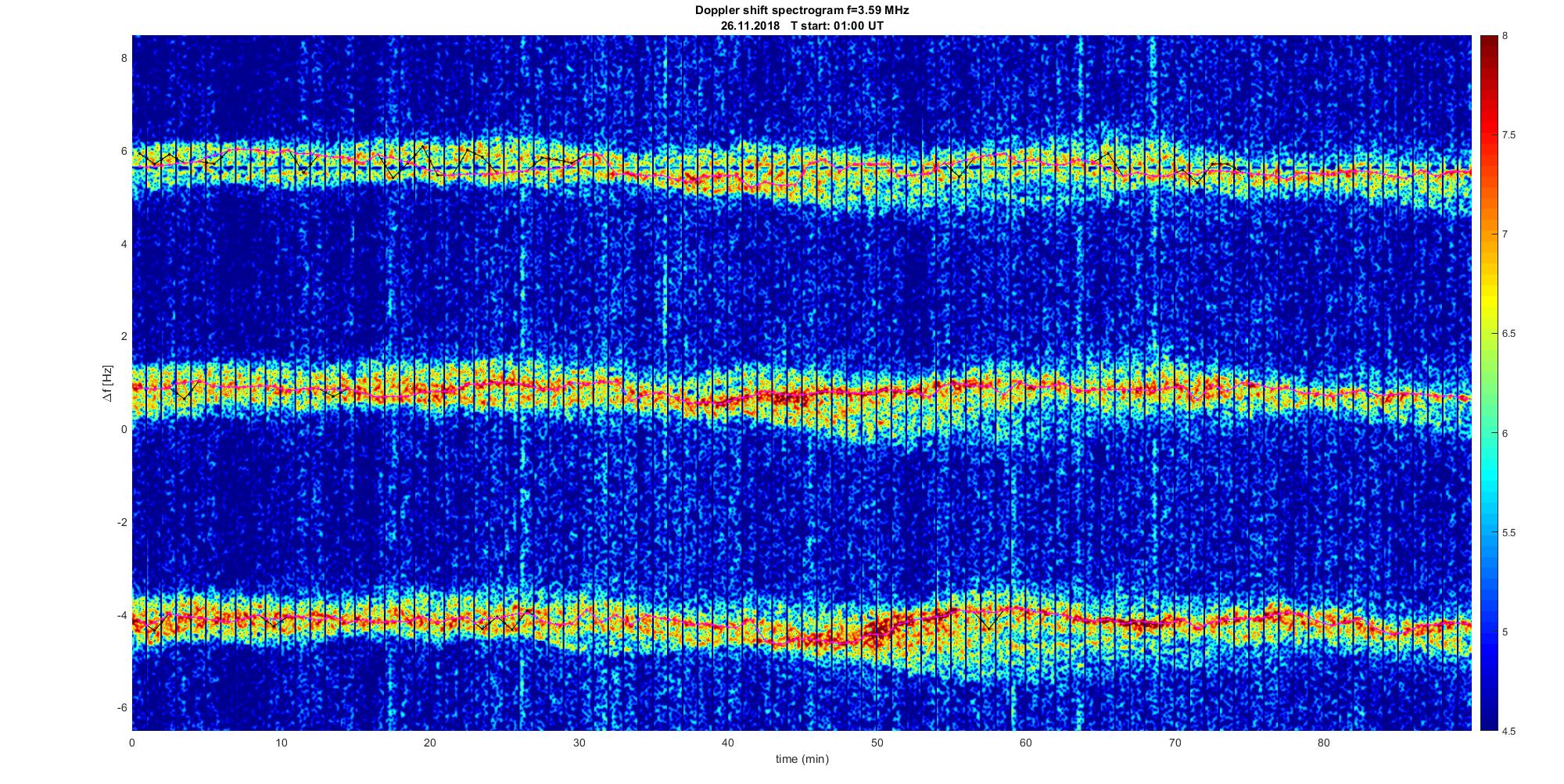Click the plot title 'Doppler shift spectrogram f=3.59 MHz'
The width and height of the screenshot is (1564, 784).
click(x=802, y=10)
